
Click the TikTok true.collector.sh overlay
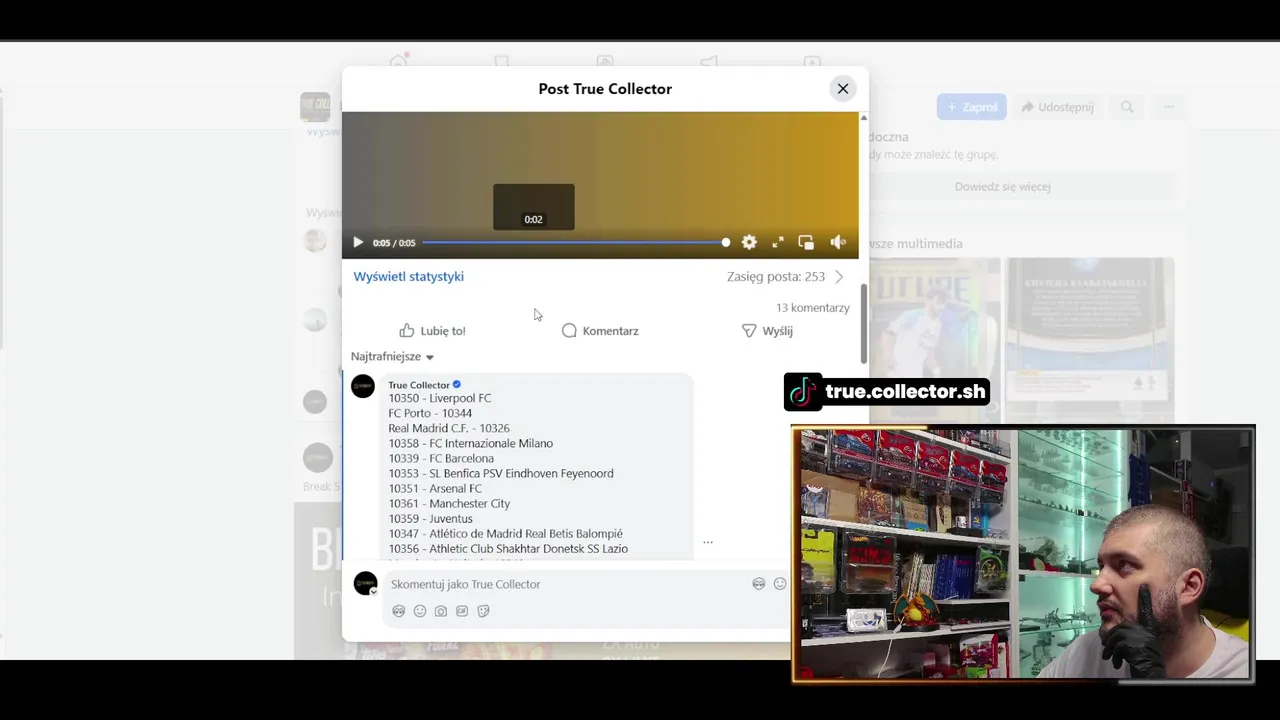(887, 392)
